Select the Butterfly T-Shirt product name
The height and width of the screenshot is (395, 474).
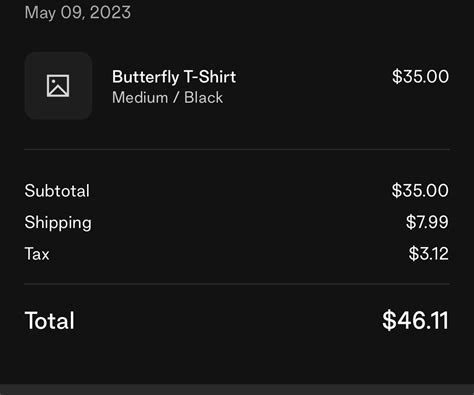pyautogui.click(x=174, y=77)
